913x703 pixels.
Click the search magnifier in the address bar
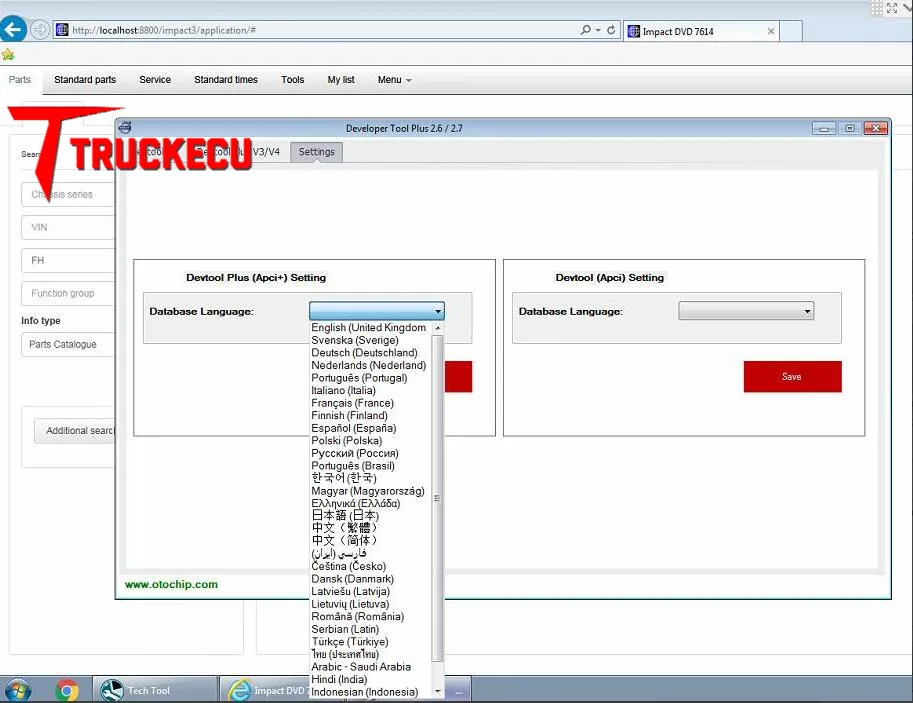[x=586, y=30]
